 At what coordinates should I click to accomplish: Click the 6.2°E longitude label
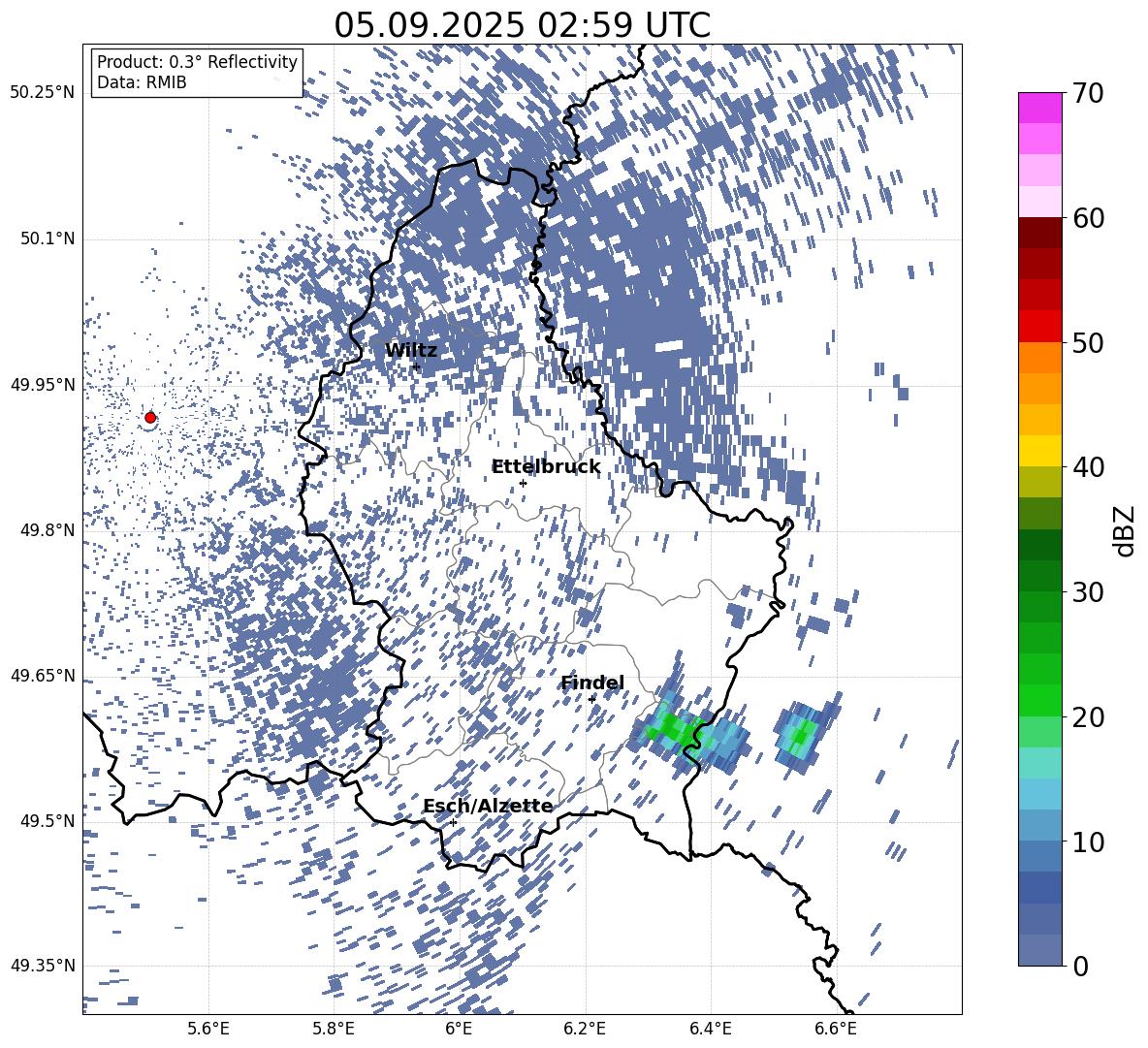(x=585, y=1029)
